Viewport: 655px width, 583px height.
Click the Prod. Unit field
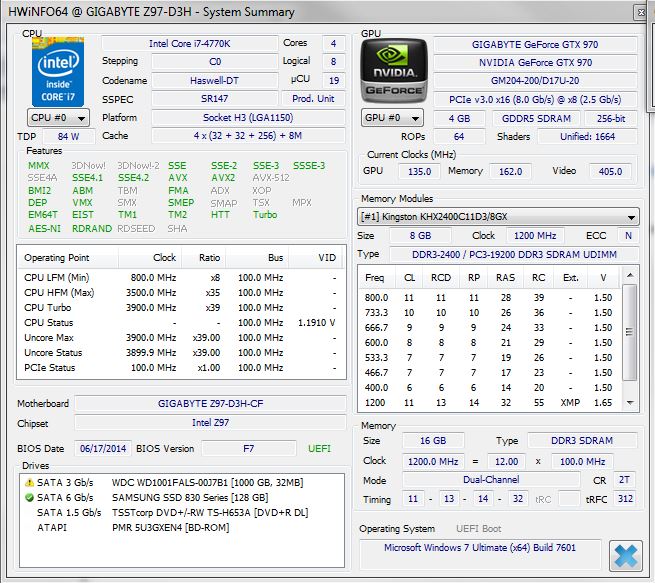coord(313,99)
